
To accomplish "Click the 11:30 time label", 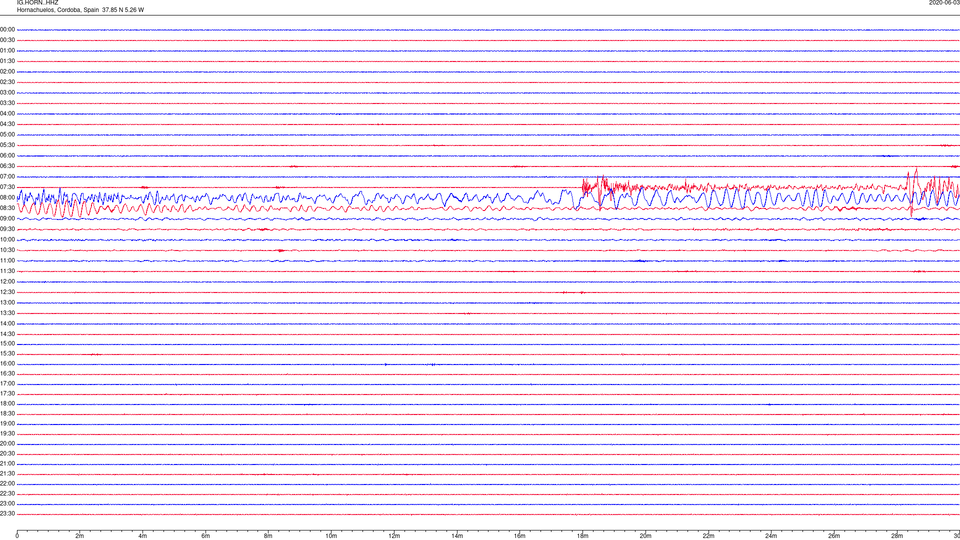I will pos(7,271).
